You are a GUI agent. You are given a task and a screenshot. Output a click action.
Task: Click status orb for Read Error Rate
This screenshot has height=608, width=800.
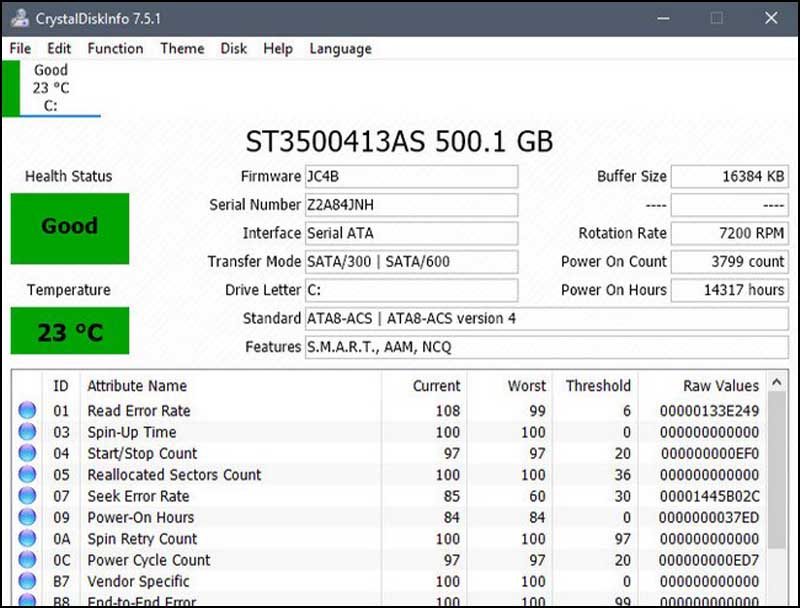coord(27,410)
